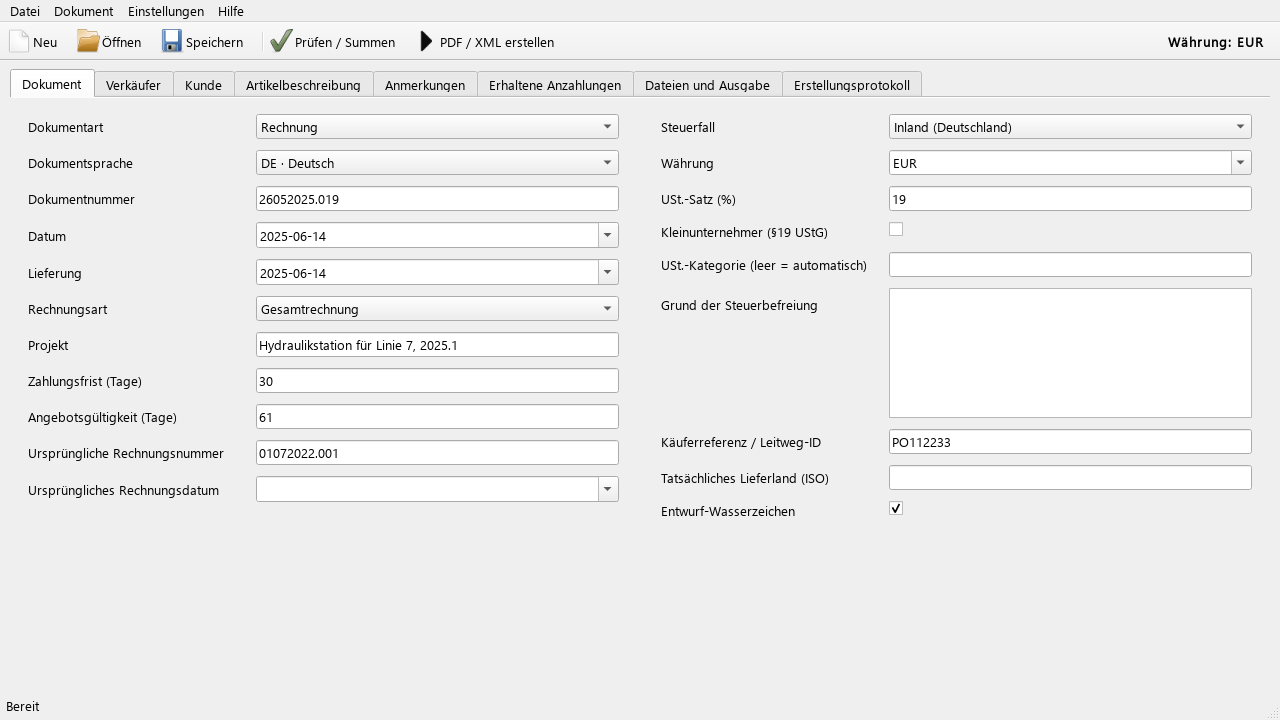Open the Lieferung date dropdown arrow
Image resolution: width=1280 pixels, height=720 pixels.
click(608, 273)
